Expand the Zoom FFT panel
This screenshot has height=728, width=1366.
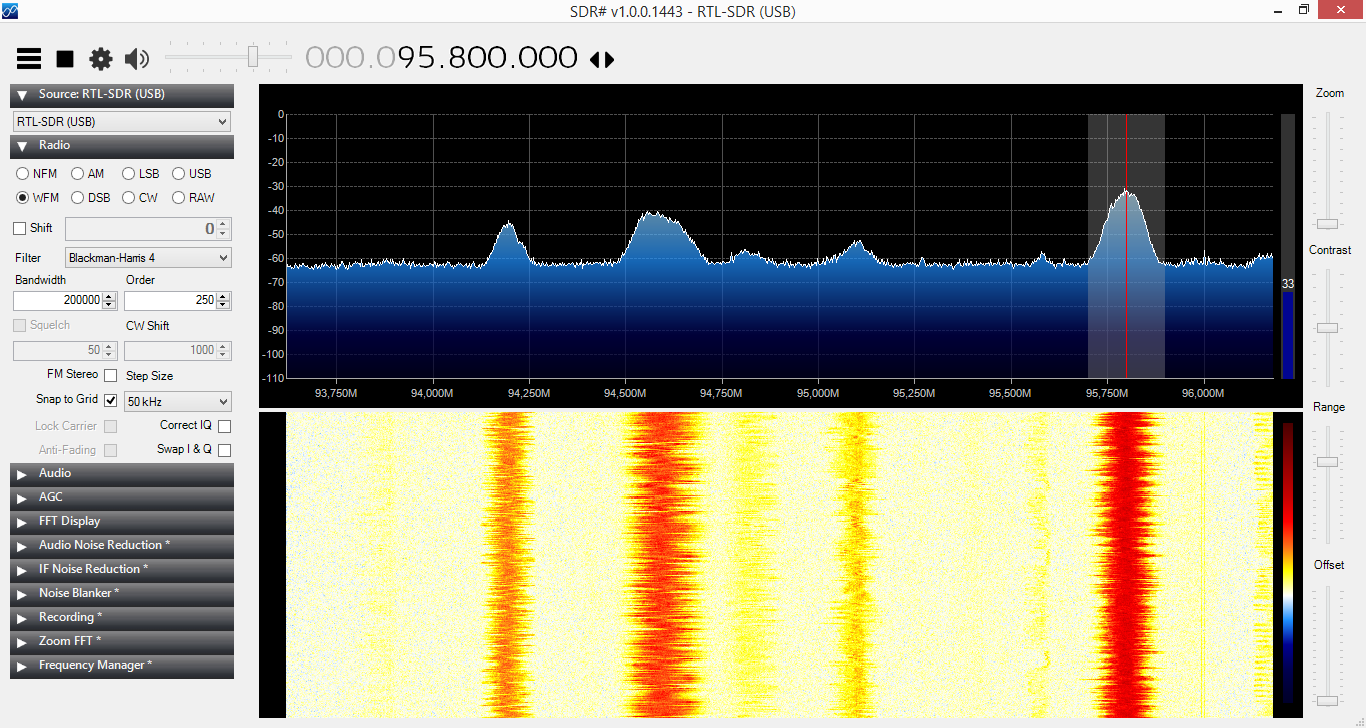click(x=122, y=641)
